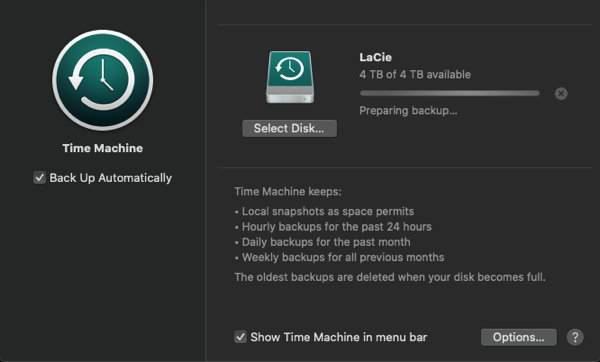The width and height of the screenshot is (600, 362).
Task: Click the LaCie disk name
Action: click(375, 57)
